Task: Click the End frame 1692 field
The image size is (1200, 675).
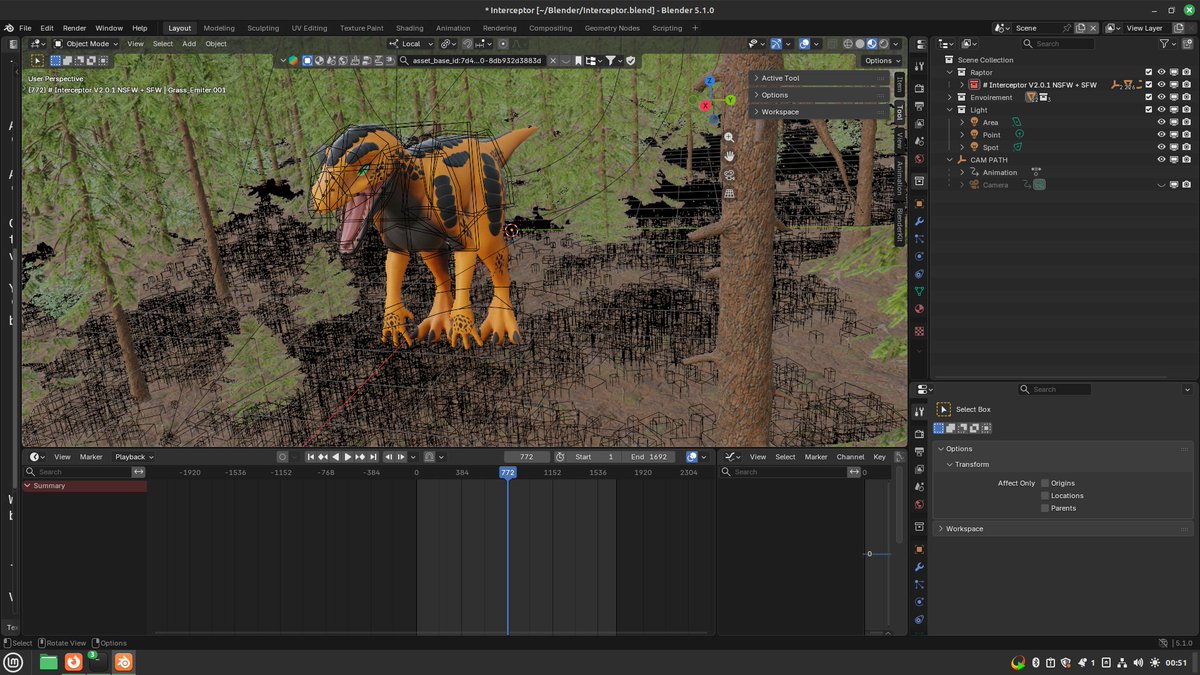Action: point(648,457)
